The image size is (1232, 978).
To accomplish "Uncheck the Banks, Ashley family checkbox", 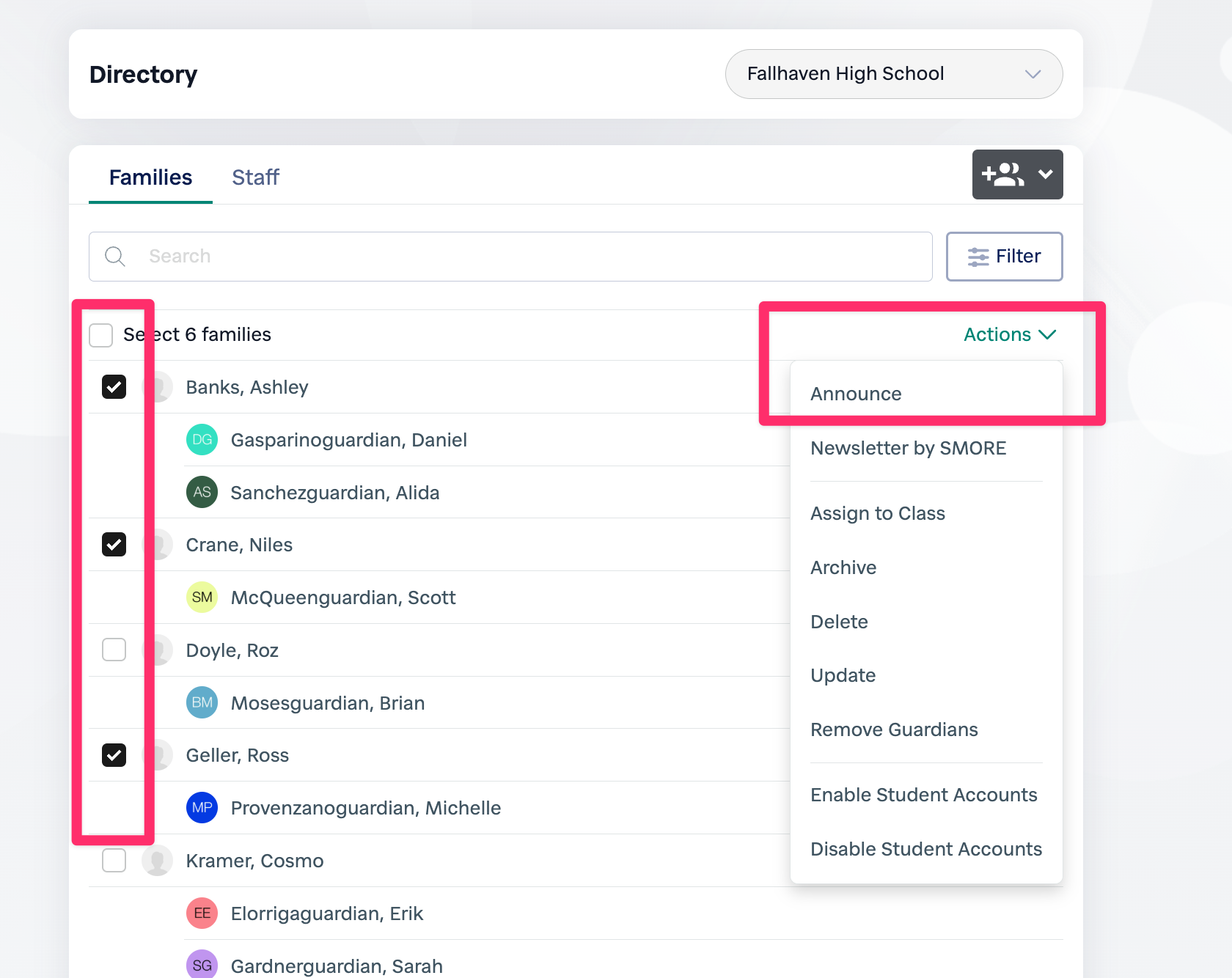I will point(114,387).
